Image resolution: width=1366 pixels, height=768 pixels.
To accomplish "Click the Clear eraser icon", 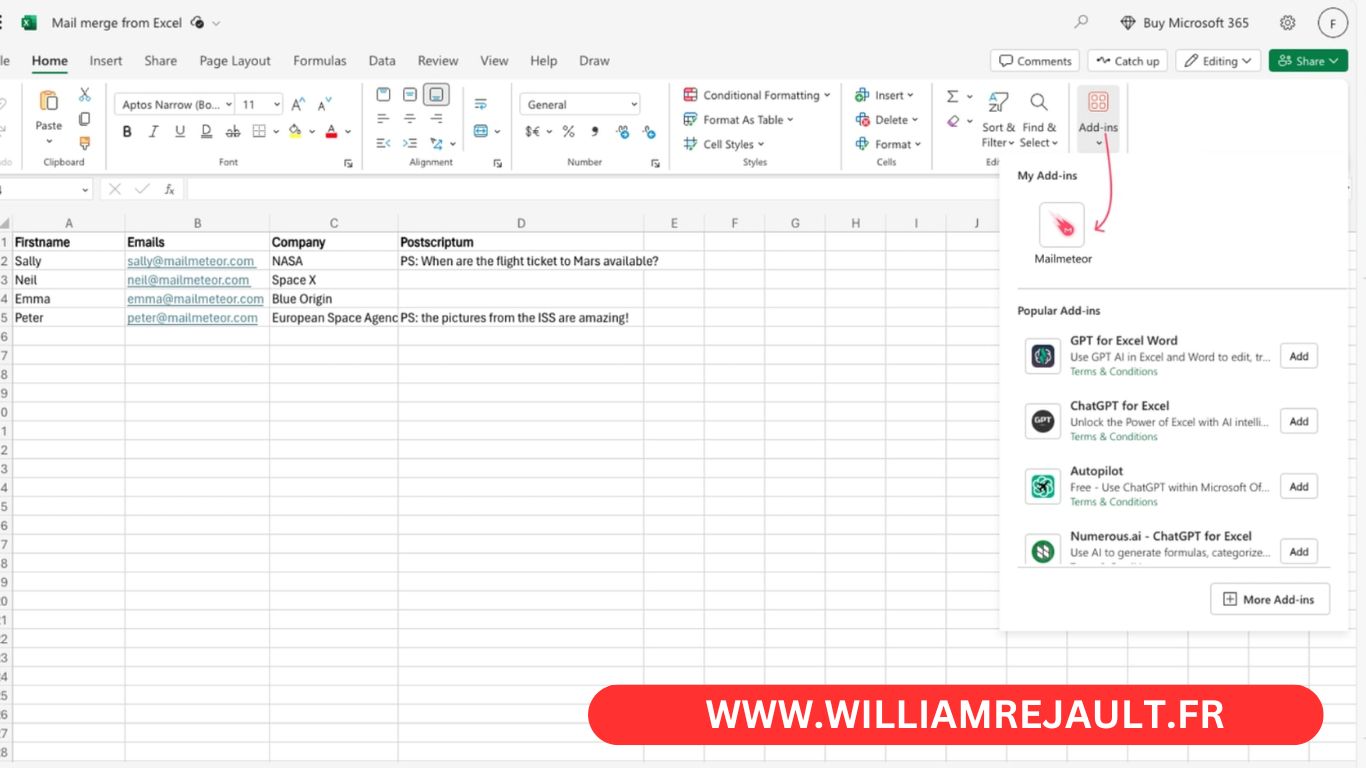I will 953,121.
